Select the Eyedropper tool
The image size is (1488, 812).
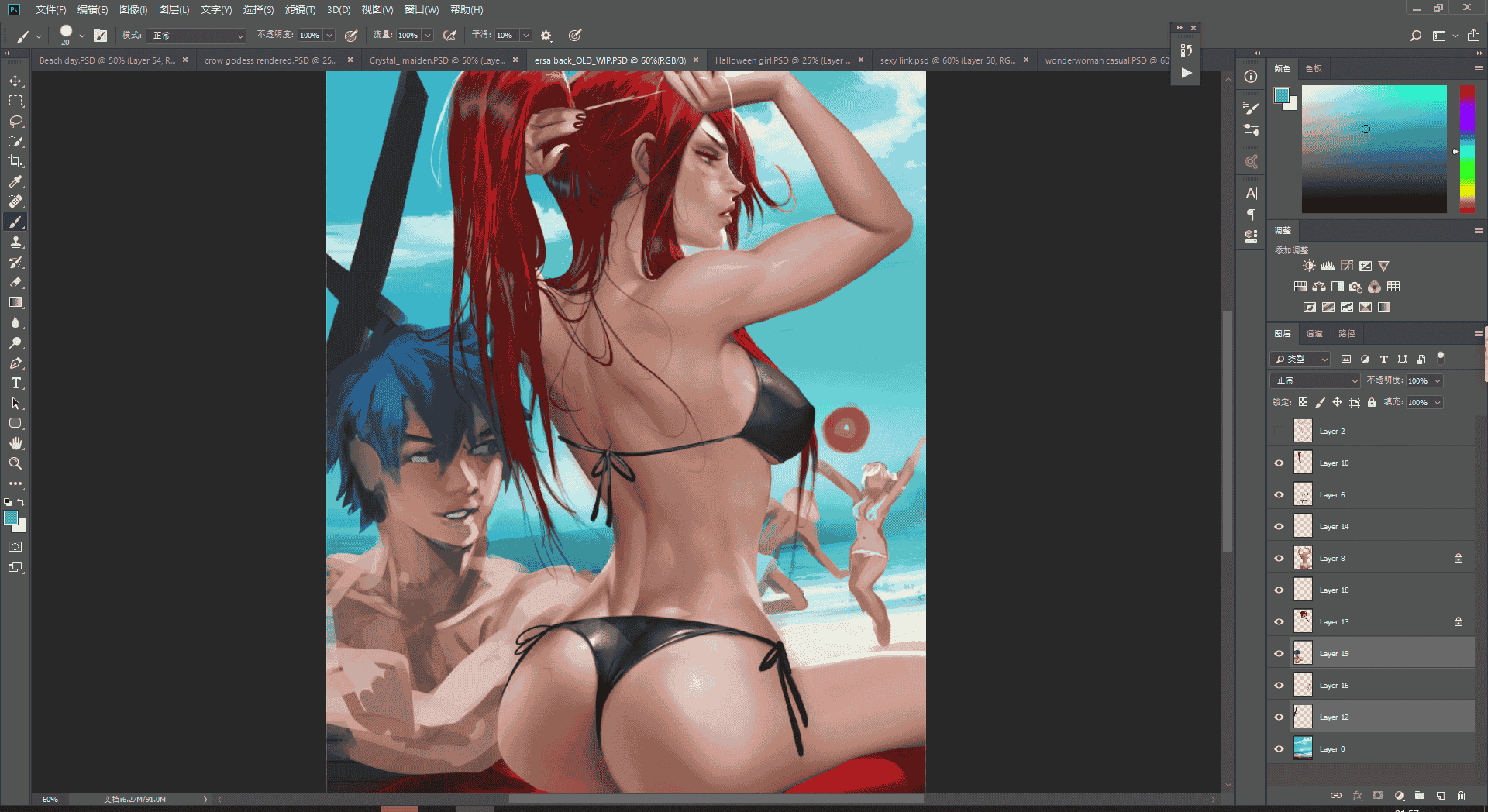pos(15,181)
